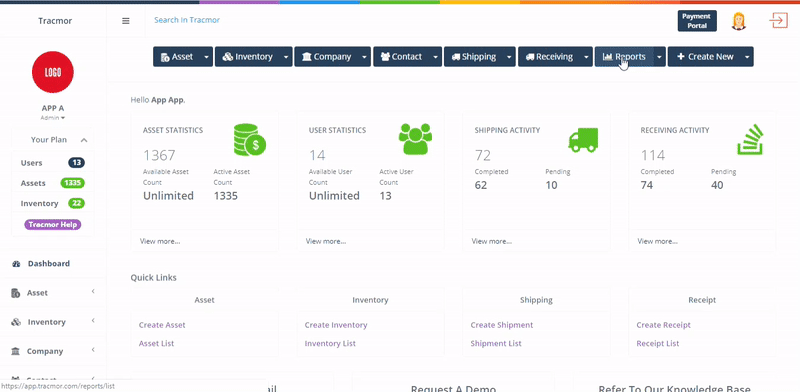
Task: Expand the Reports toolbar dropdown arrow
Action: [660, 57]
